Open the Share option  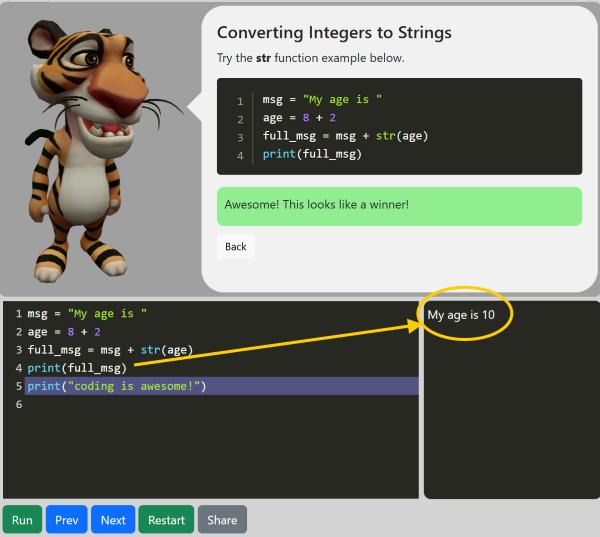pos(222,520)
